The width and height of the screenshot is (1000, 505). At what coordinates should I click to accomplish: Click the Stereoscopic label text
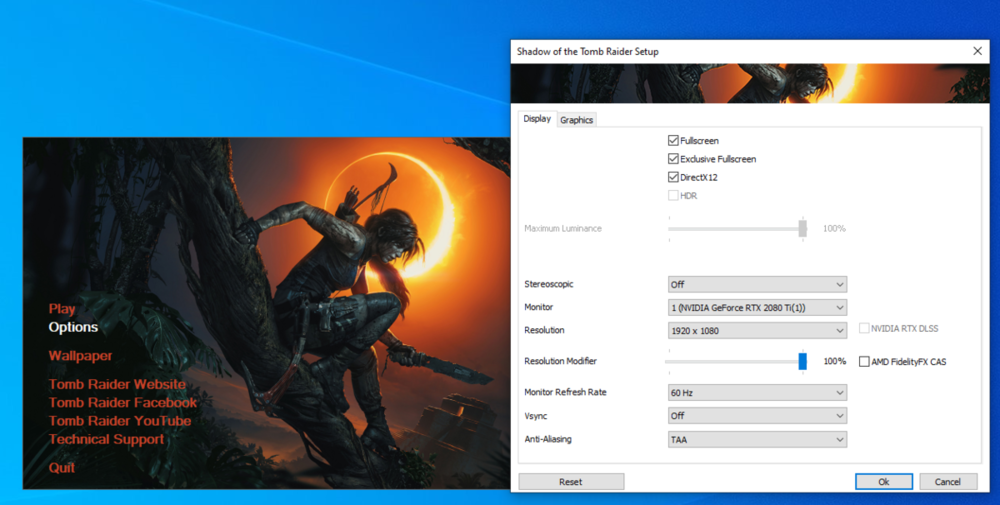click(549, 284)
